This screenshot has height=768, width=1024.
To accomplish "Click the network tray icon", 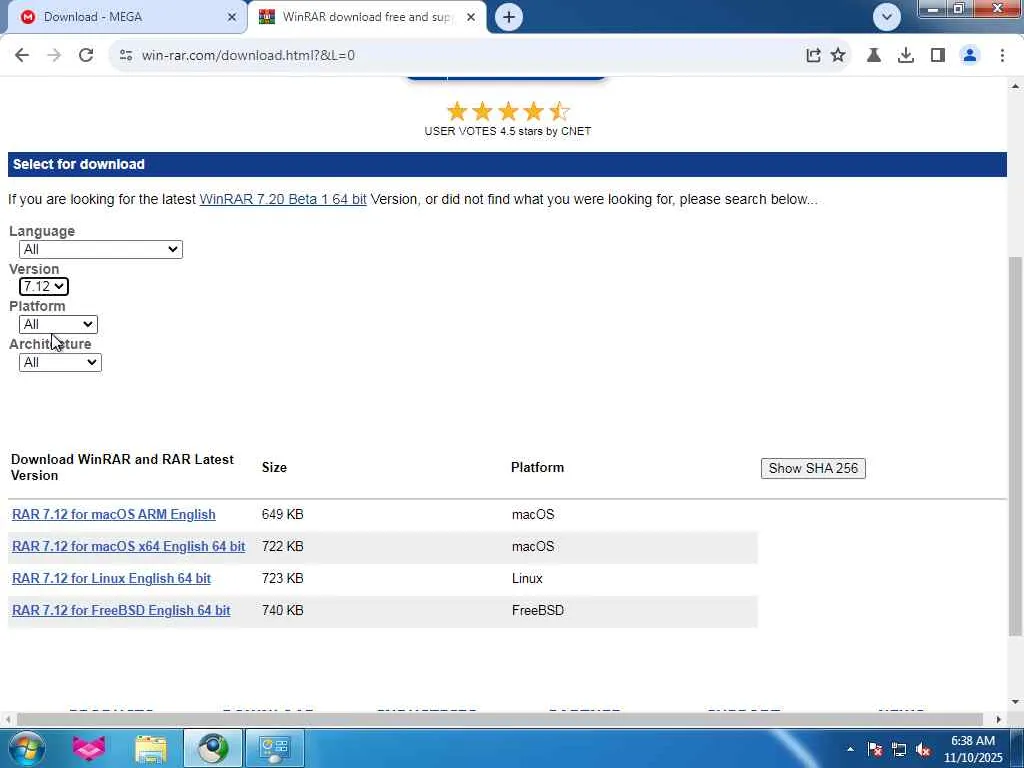I will [899, 749].
